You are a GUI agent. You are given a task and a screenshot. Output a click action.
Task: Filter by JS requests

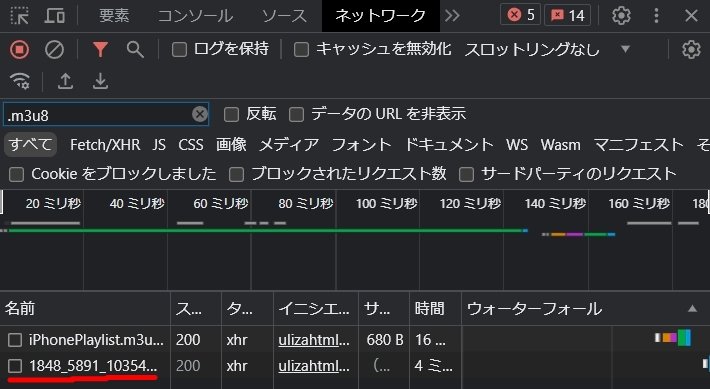coord(159,145)
